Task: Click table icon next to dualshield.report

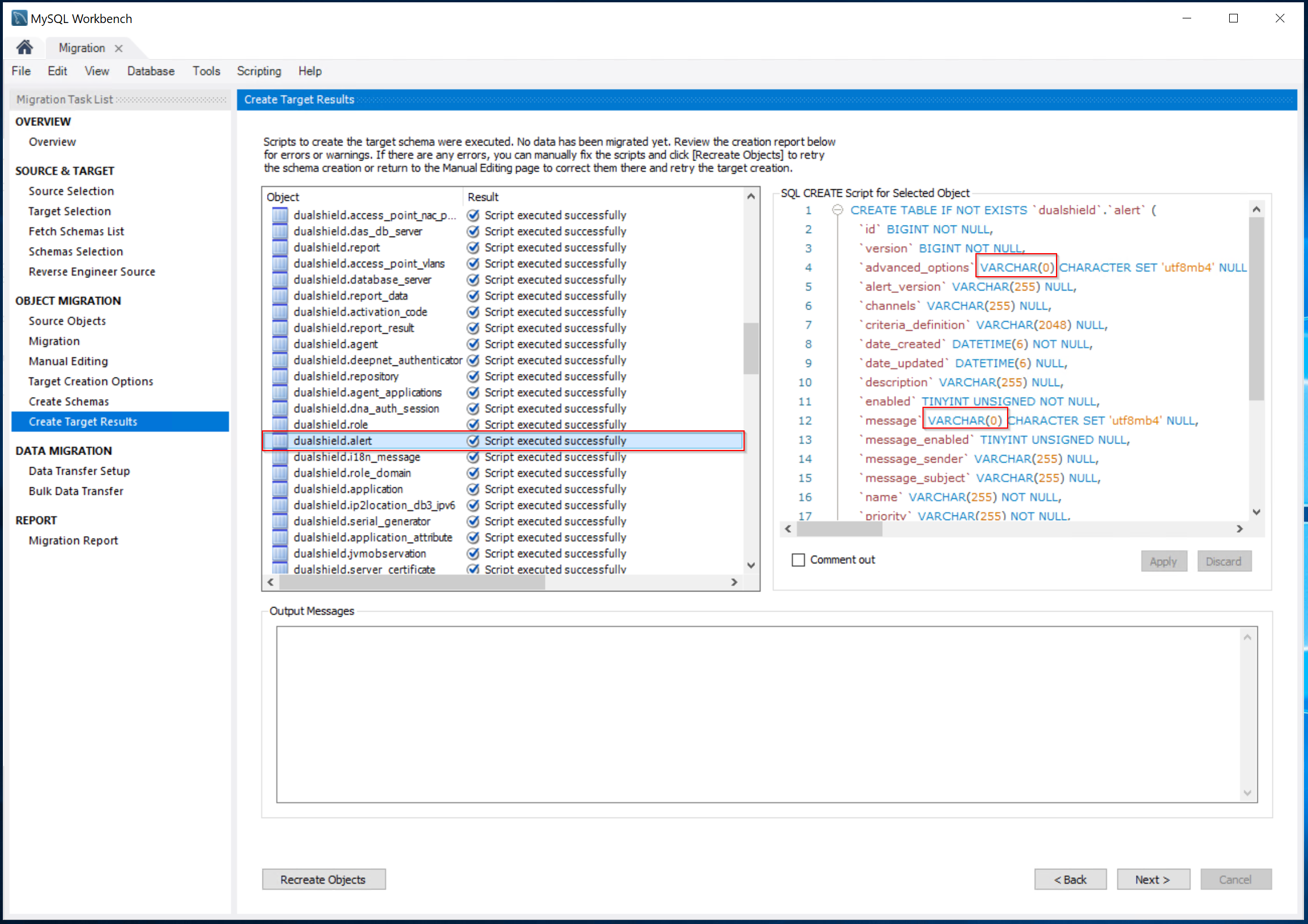Action: pos(280,247)
